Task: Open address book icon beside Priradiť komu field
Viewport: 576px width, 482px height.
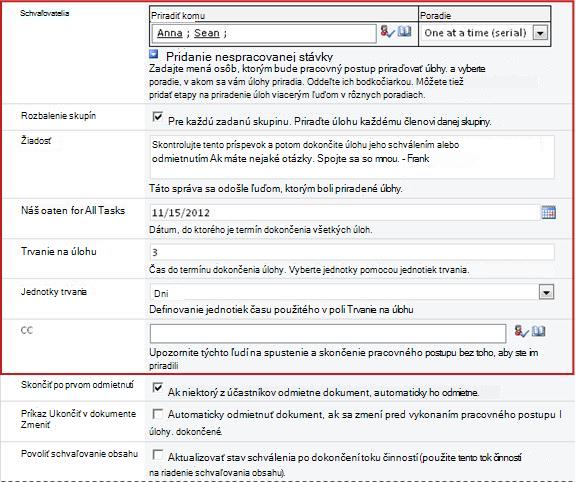Action: (x=405, y=31)
